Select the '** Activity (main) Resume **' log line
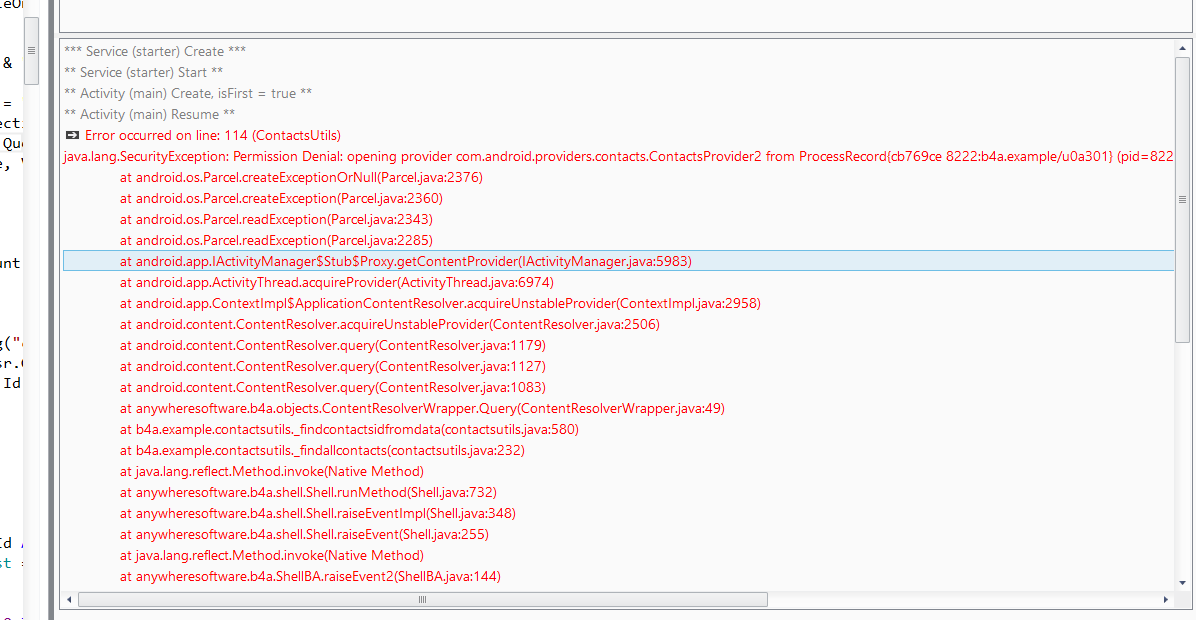Screen dimensions: 1196x620 tap(150, 114)
